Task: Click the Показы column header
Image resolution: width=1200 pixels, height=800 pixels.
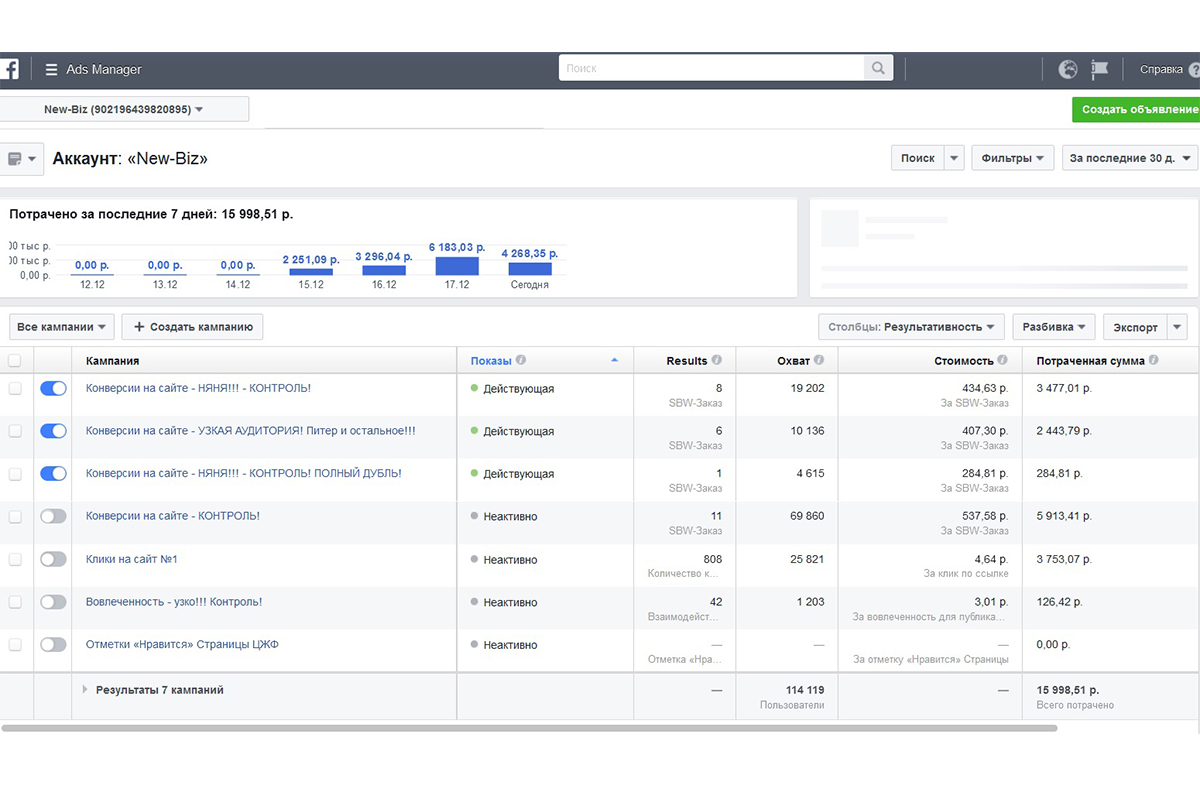Action: coord(545,361)
